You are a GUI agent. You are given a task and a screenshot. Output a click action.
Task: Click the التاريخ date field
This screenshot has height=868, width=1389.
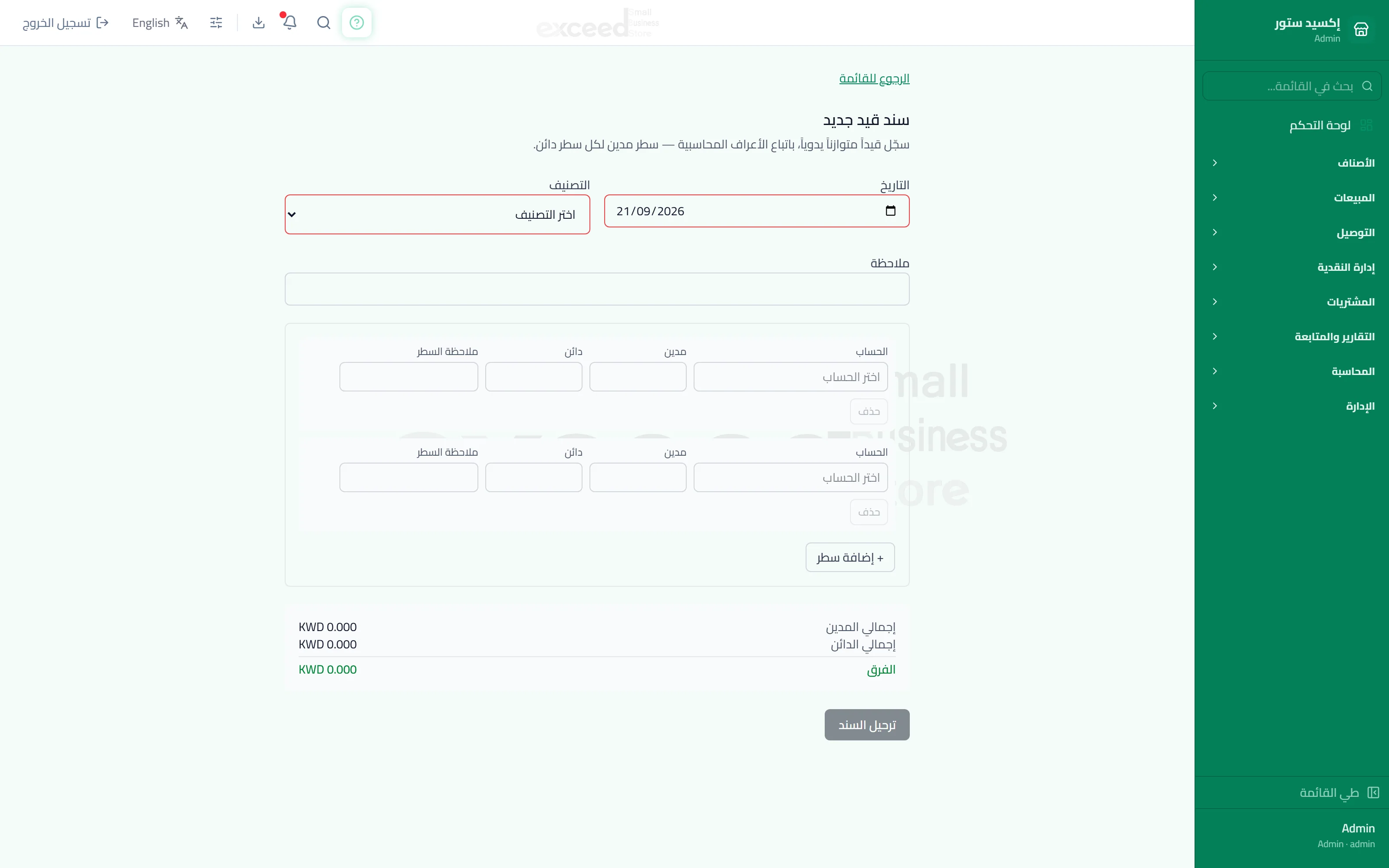tap(757, 210)
